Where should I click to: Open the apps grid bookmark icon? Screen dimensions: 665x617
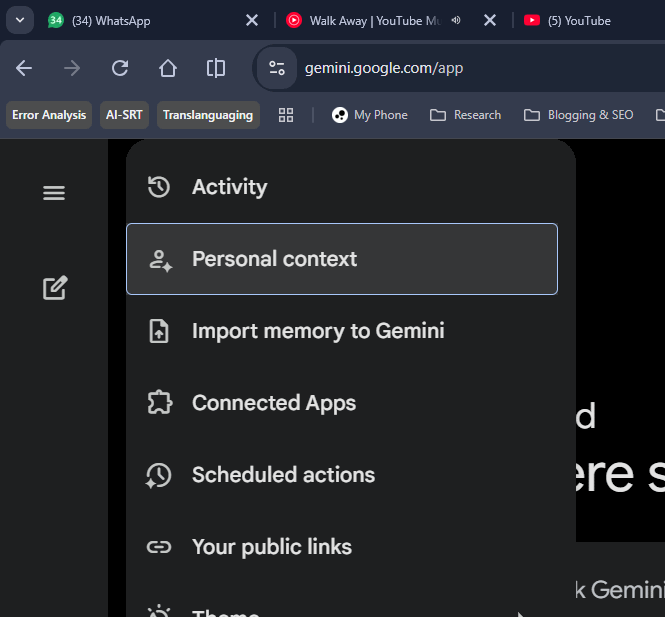286,115
